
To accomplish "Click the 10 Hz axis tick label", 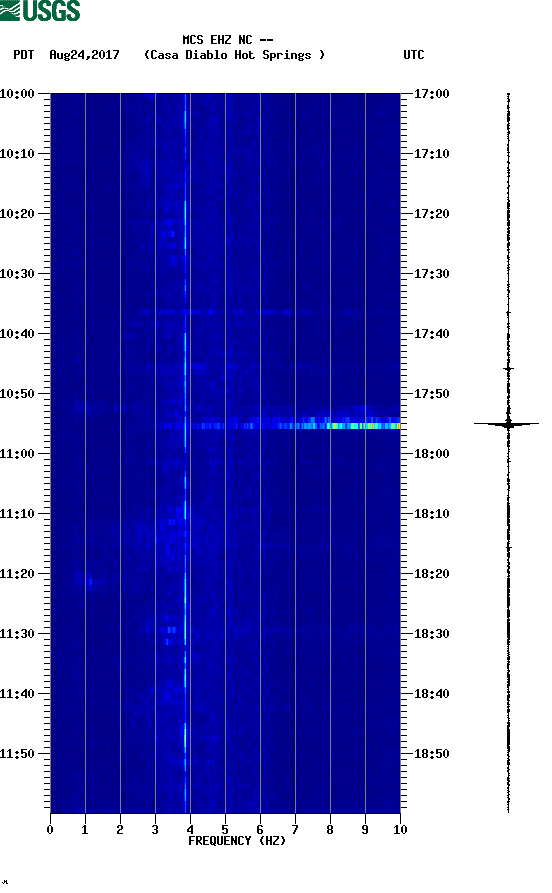I will (x=400, y=829).
